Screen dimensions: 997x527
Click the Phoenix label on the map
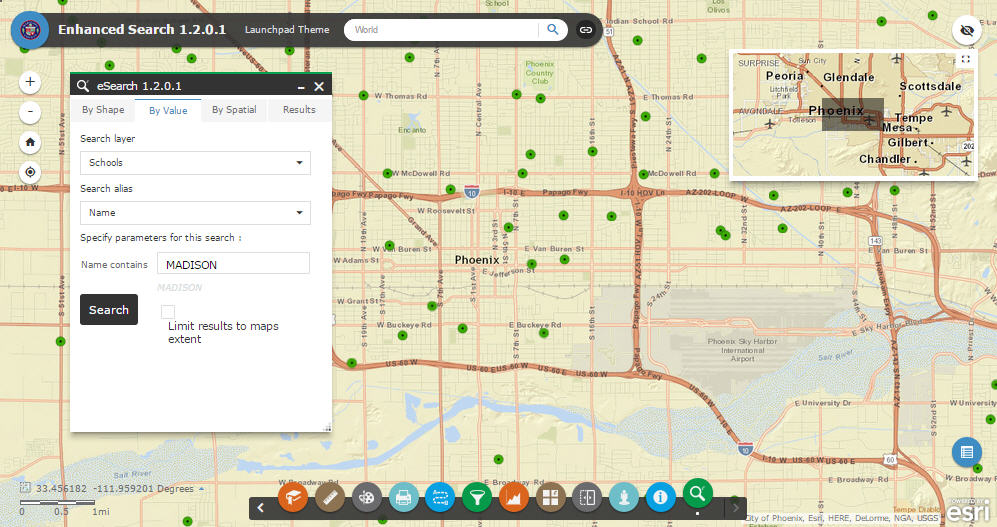point(476,259)
